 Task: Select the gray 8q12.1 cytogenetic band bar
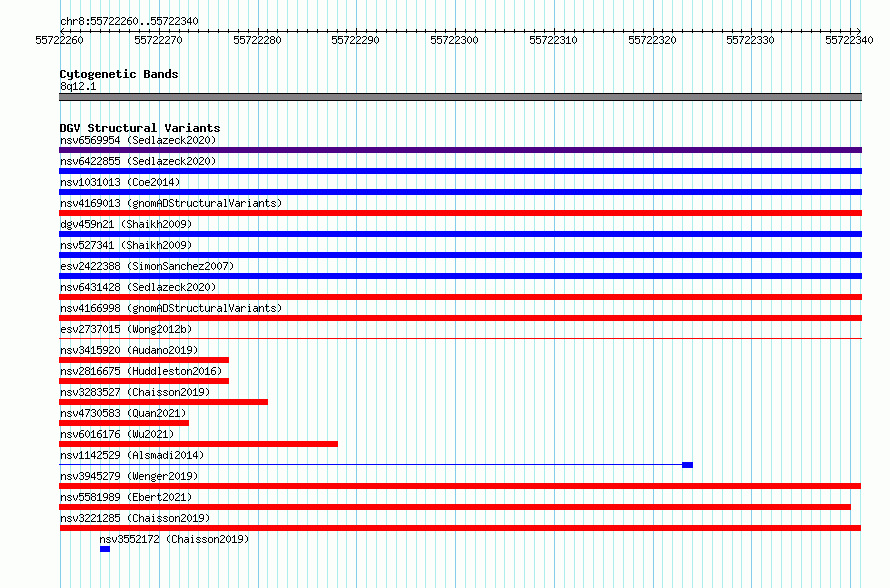click(x=460, y=97)
